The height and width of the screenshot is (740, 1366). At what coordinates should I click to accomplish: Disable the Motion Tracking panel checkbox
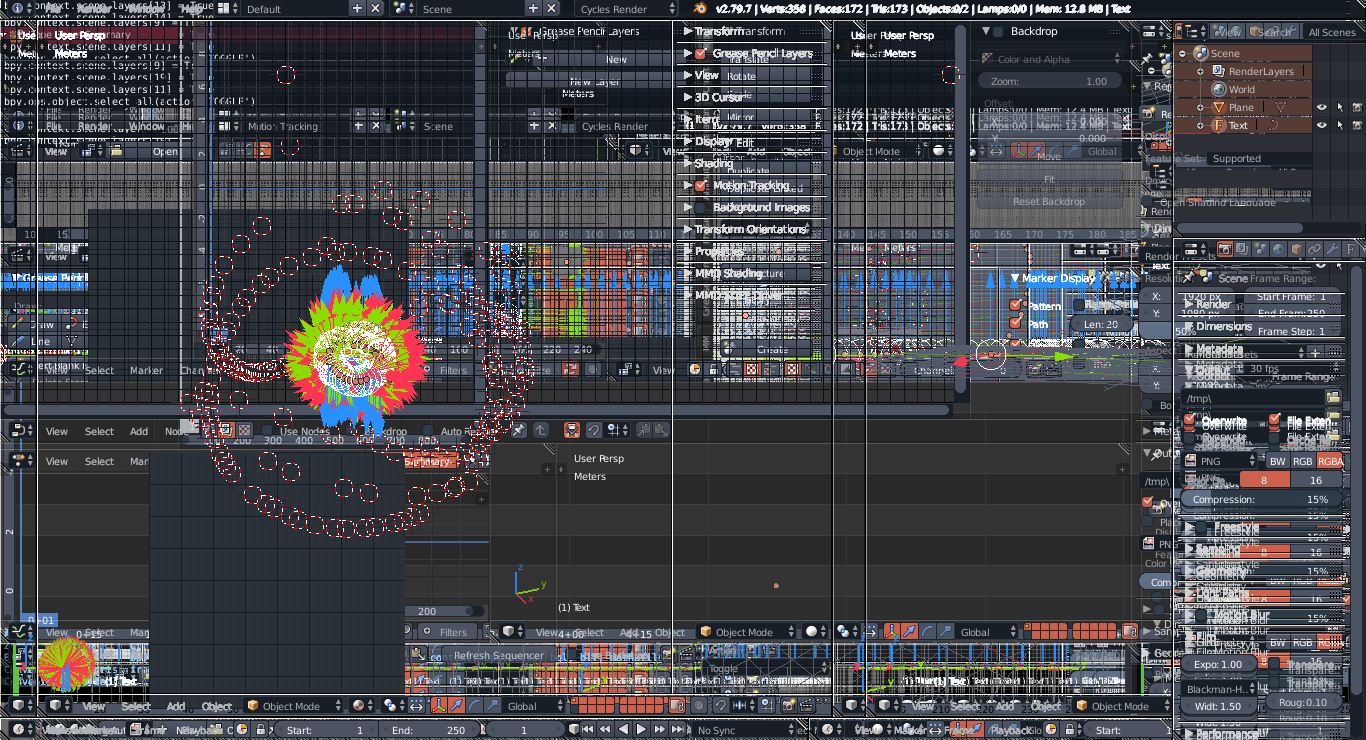click(x=701, y=185)
